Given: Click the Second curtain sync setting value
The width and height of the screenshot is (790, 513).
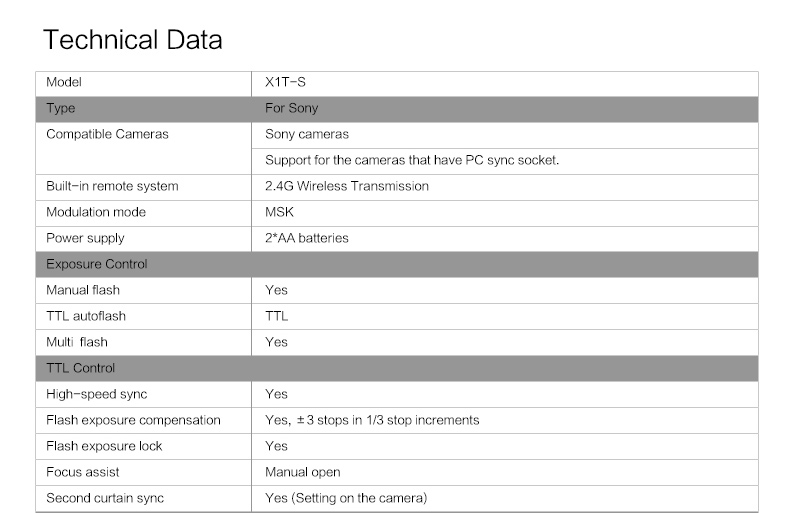Looking at the screenshot, I should (346, 498).
